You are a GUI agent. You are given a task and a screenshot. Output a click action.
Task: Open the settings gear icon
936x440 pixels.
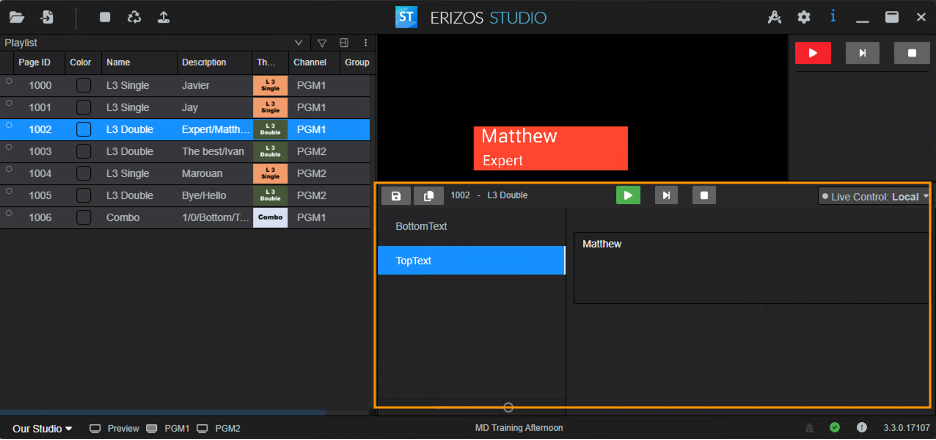point(804,17)
